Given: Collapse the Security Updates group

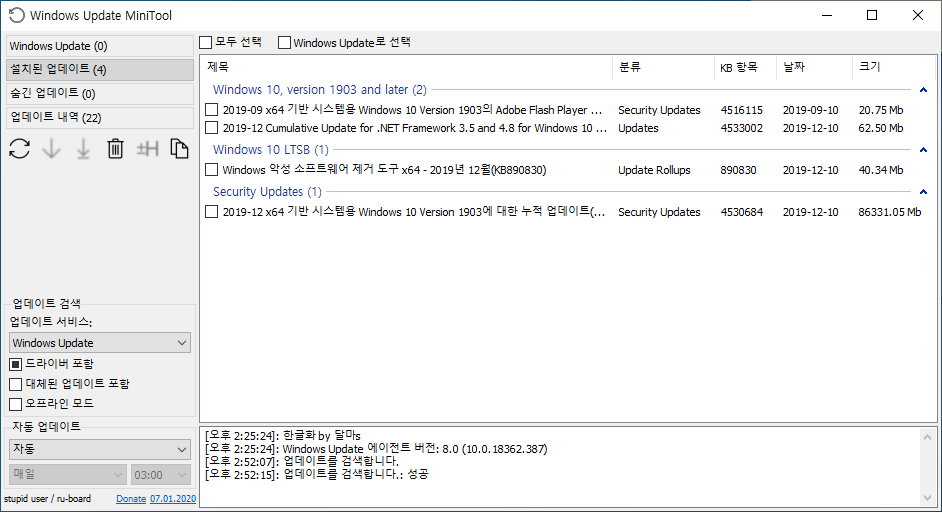Looking at the screenshot, I should [922, 192].
